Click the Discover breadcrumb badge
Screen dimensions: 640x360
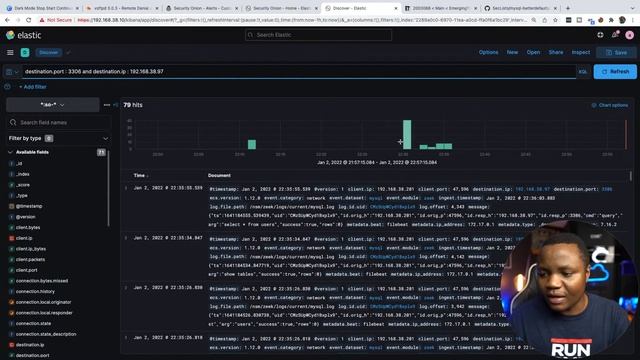(x=49, y=53)
